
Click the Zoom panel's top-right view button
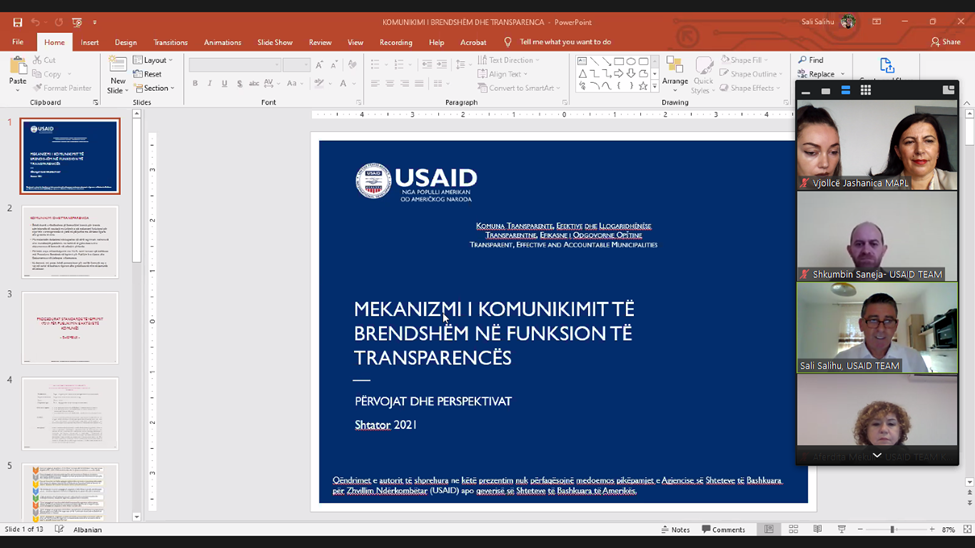point(948,91)
